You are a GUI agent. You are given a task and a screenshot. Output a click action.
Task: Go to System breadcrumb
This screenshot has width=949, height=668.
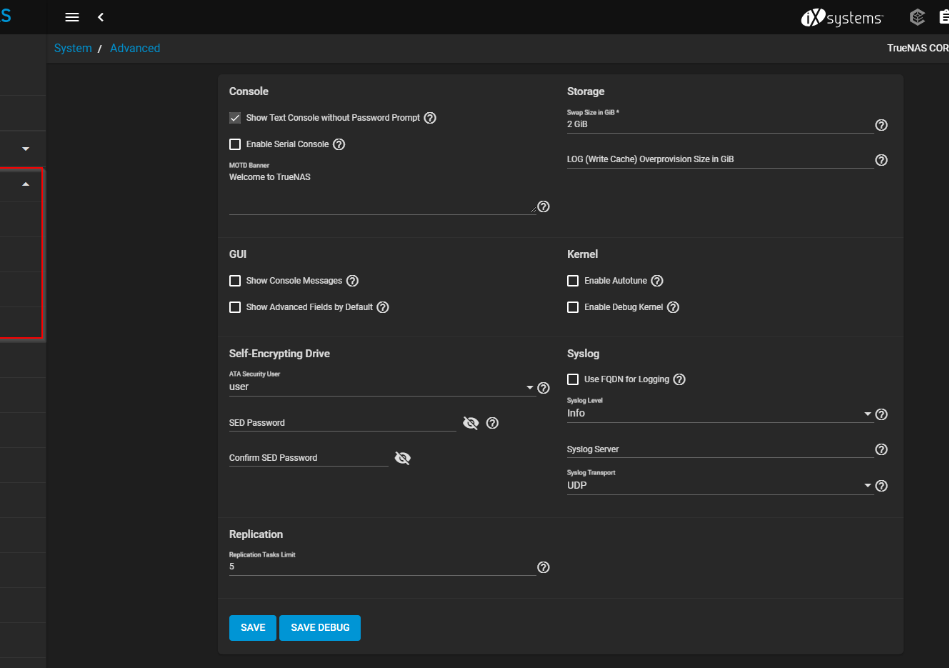[73, 48]
